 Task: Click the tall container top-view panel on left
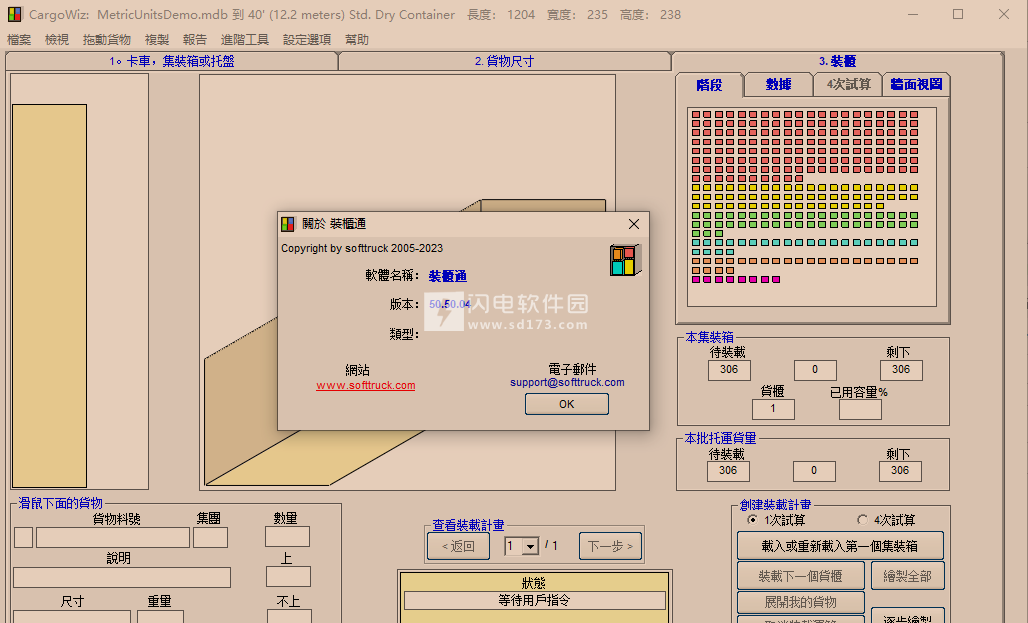(x=49, y=296)
